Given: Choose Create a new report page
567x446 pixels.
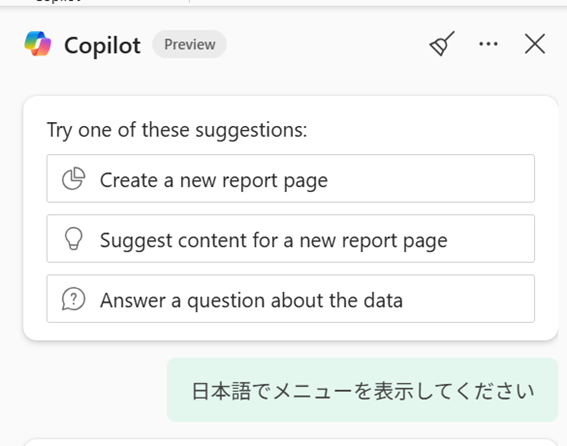Looking at the screenshot, I should pos(290,178).
